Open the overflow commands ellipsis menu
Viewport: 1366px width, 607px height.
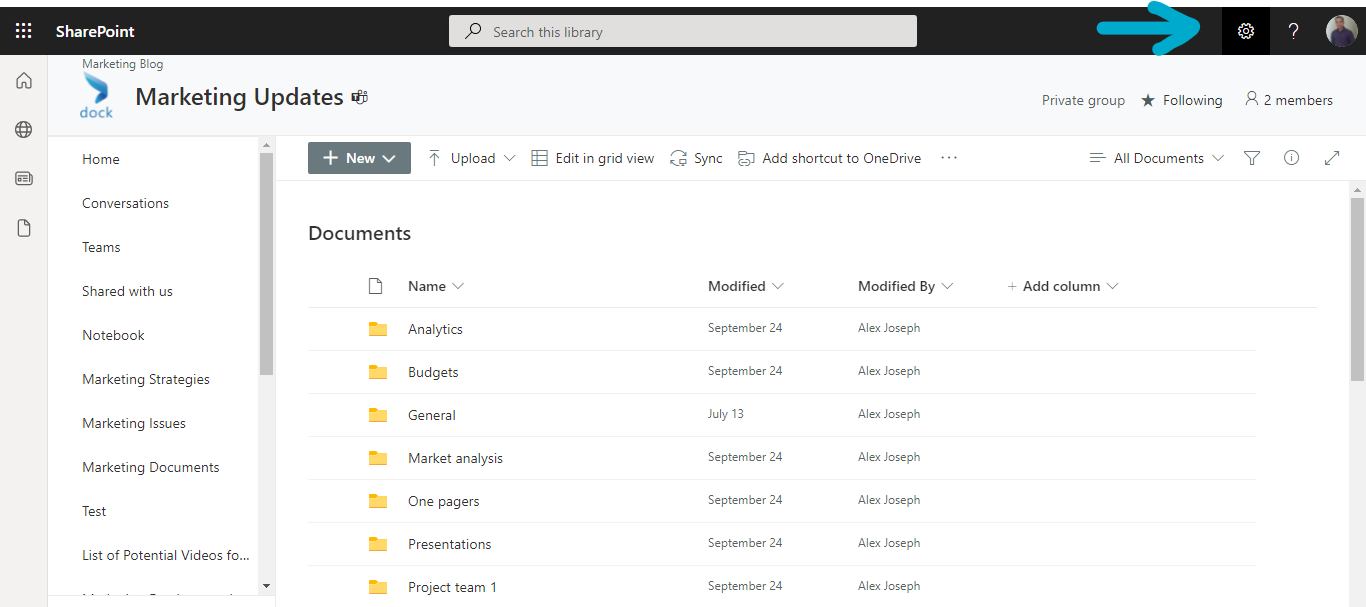tap(948, 157)
